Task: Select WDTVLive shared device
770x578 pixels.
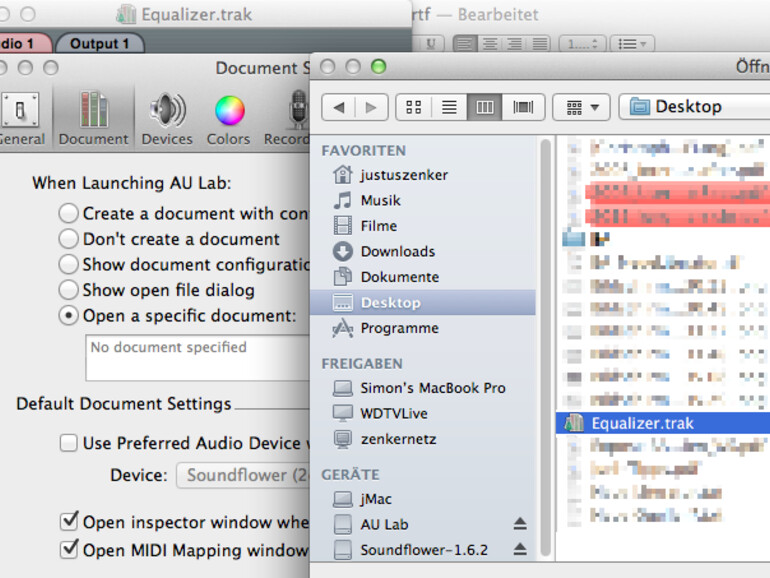Action: (380, 413)
